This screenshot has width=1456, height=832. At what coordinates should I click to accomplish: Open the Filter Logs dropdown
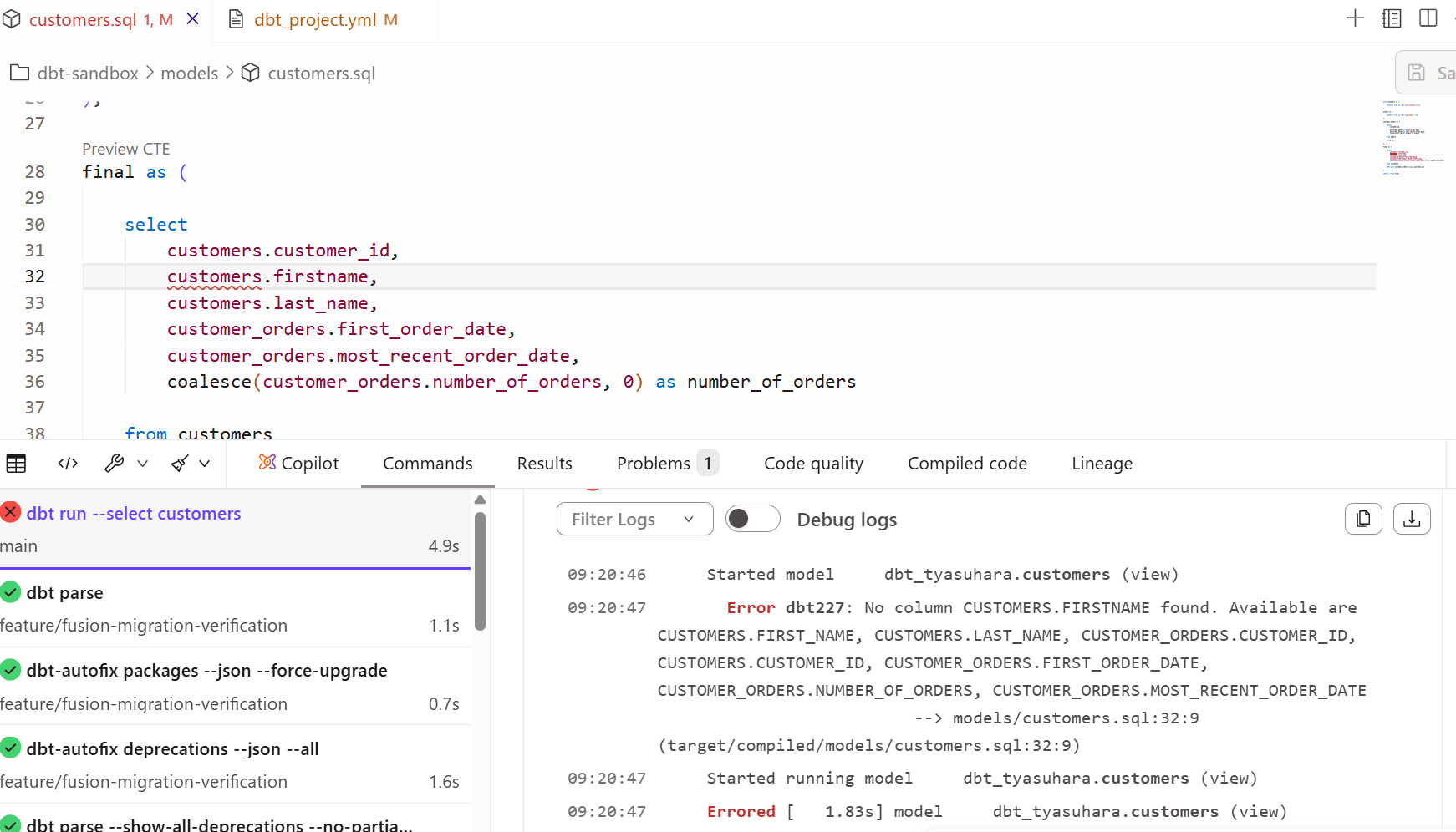635,519
